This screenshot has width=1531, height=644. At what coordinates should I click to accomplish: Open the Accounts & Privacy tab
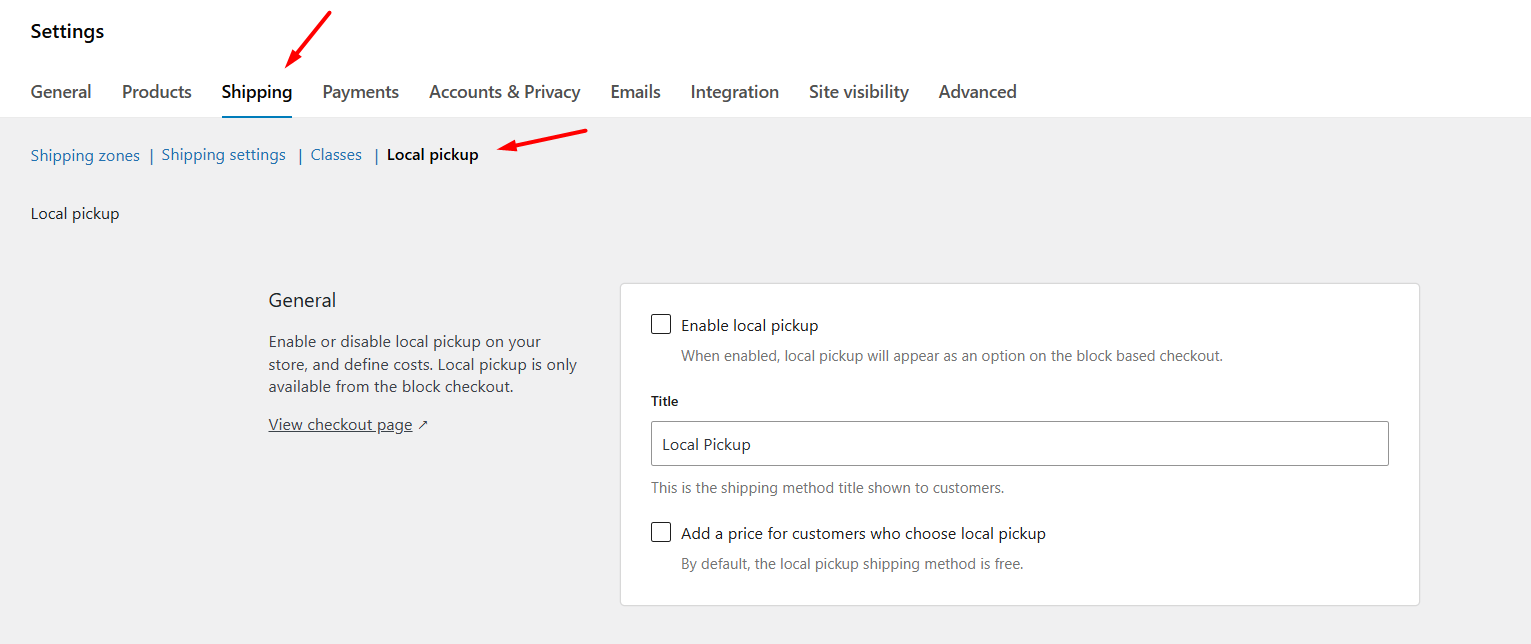(x=505, y=92)
